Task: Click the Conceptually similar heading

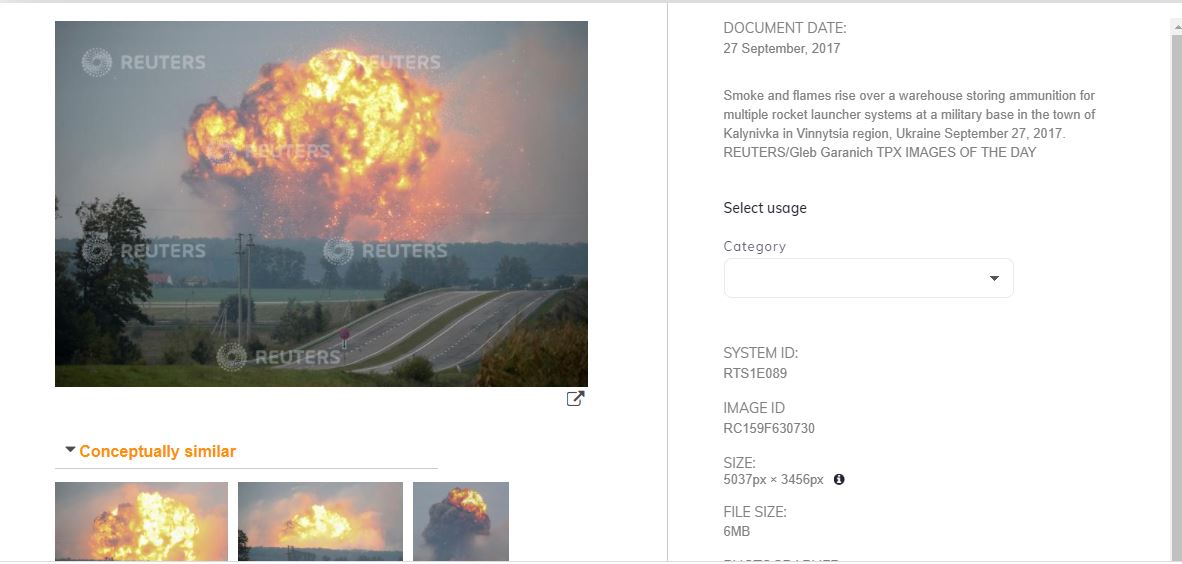Action: click(x=157, y=452)
